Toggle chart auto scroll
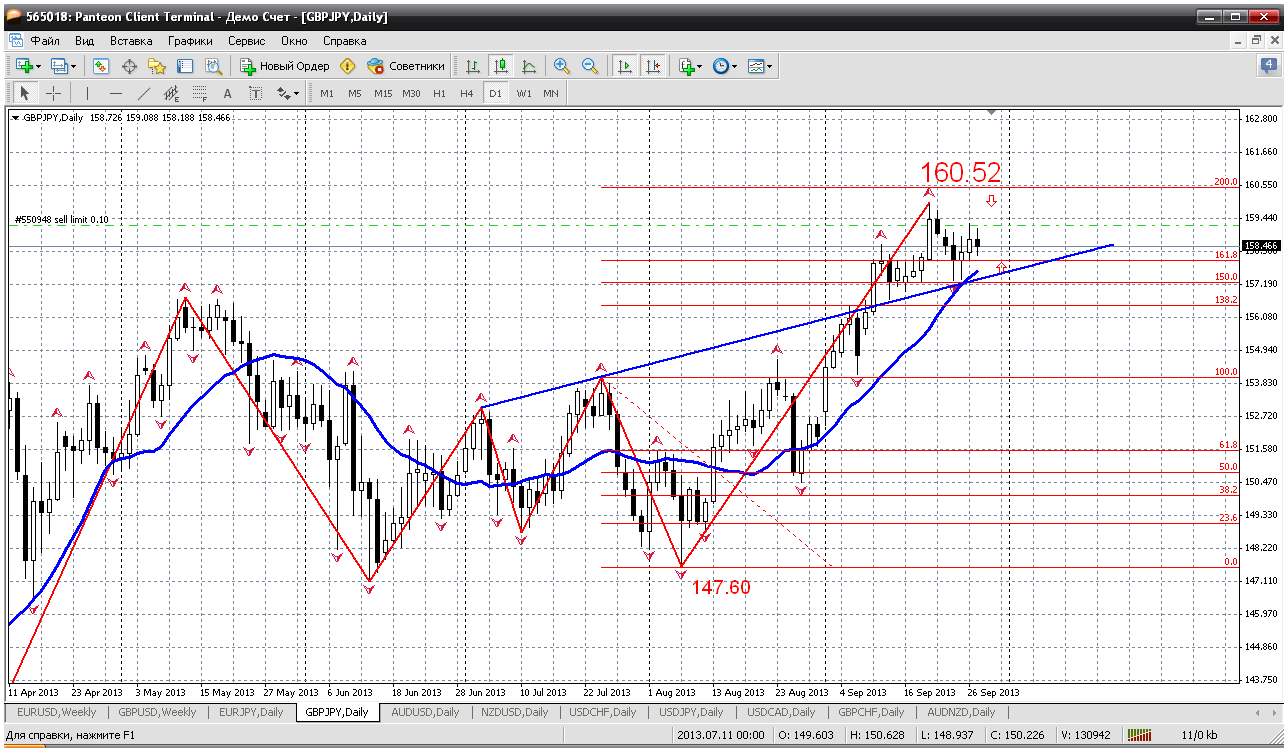The width and height of the screenshot is (1288, 748). tap(625, 66)
